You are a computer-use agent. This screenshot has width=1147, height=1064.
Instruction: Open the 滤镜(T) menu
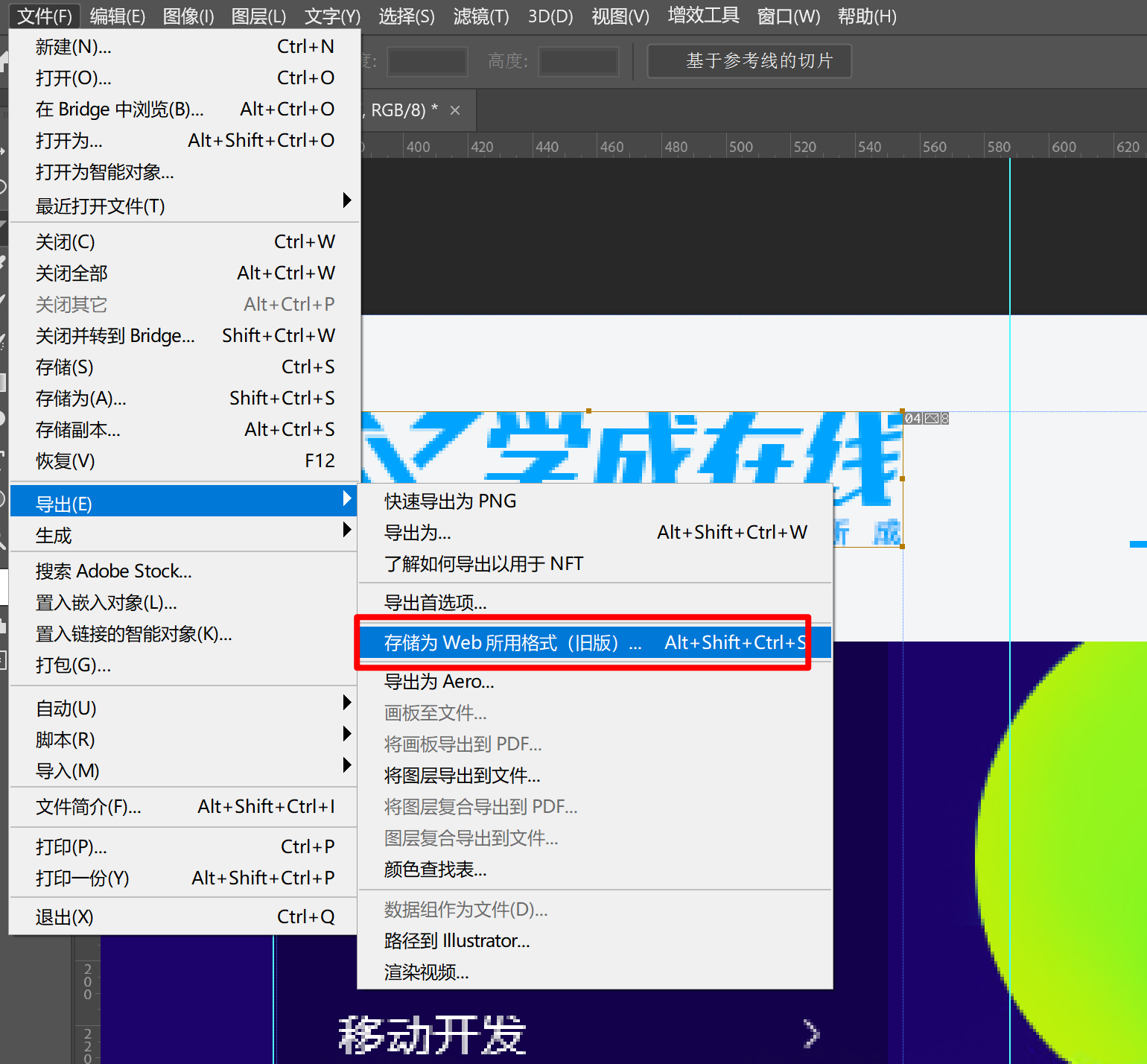(x=481, y=16)
